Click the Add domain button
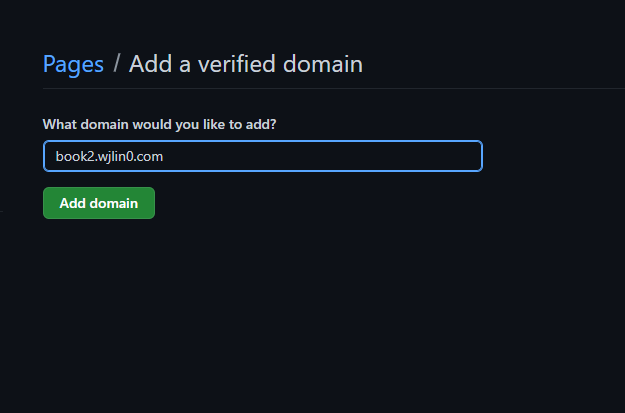Image resolution: width=625 pixels, height=413 pixels. point(99,203)
